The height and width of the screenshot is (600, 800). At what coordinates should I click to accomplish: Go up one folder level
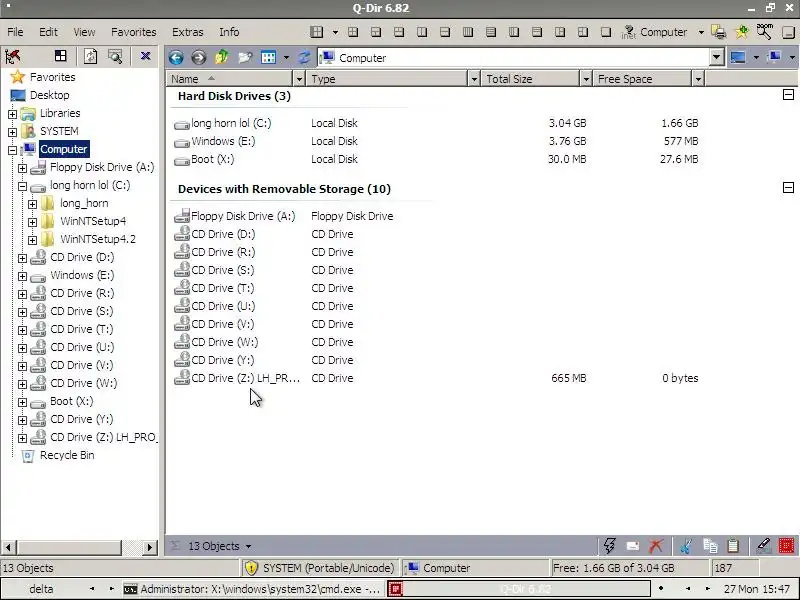coord(221,57)
